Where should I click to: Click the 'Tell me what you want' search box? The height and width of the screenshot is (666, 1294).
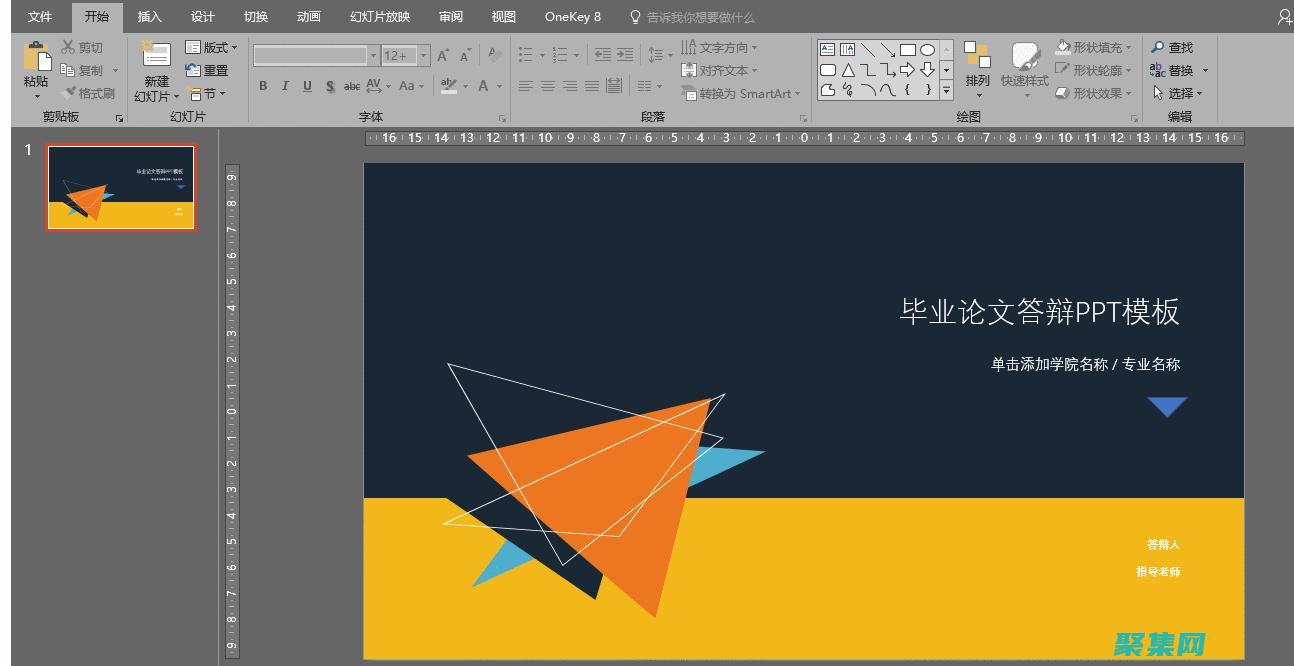[700, 17]
